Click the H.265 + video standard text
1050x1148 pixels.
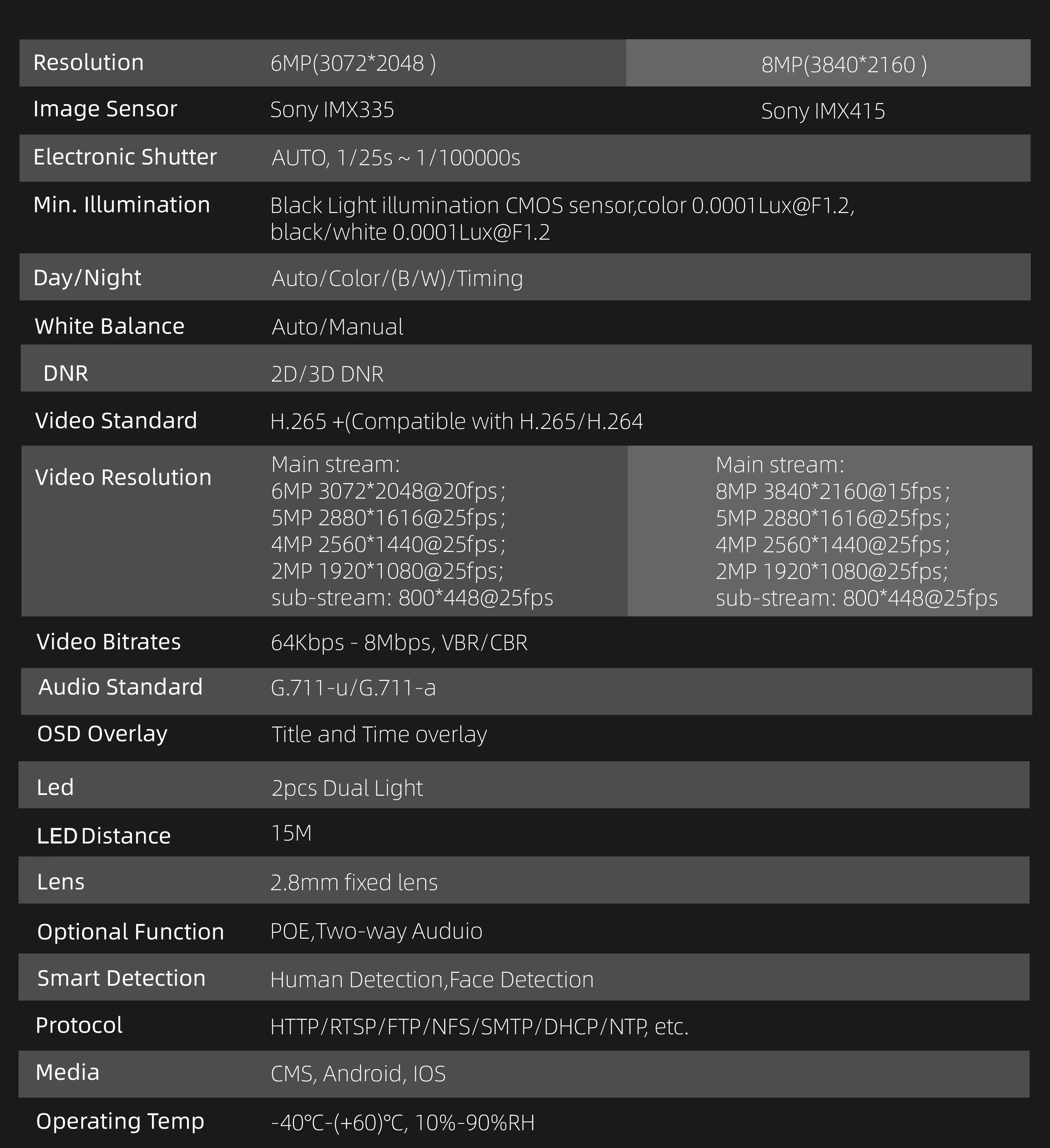click(x=456, y=422)
